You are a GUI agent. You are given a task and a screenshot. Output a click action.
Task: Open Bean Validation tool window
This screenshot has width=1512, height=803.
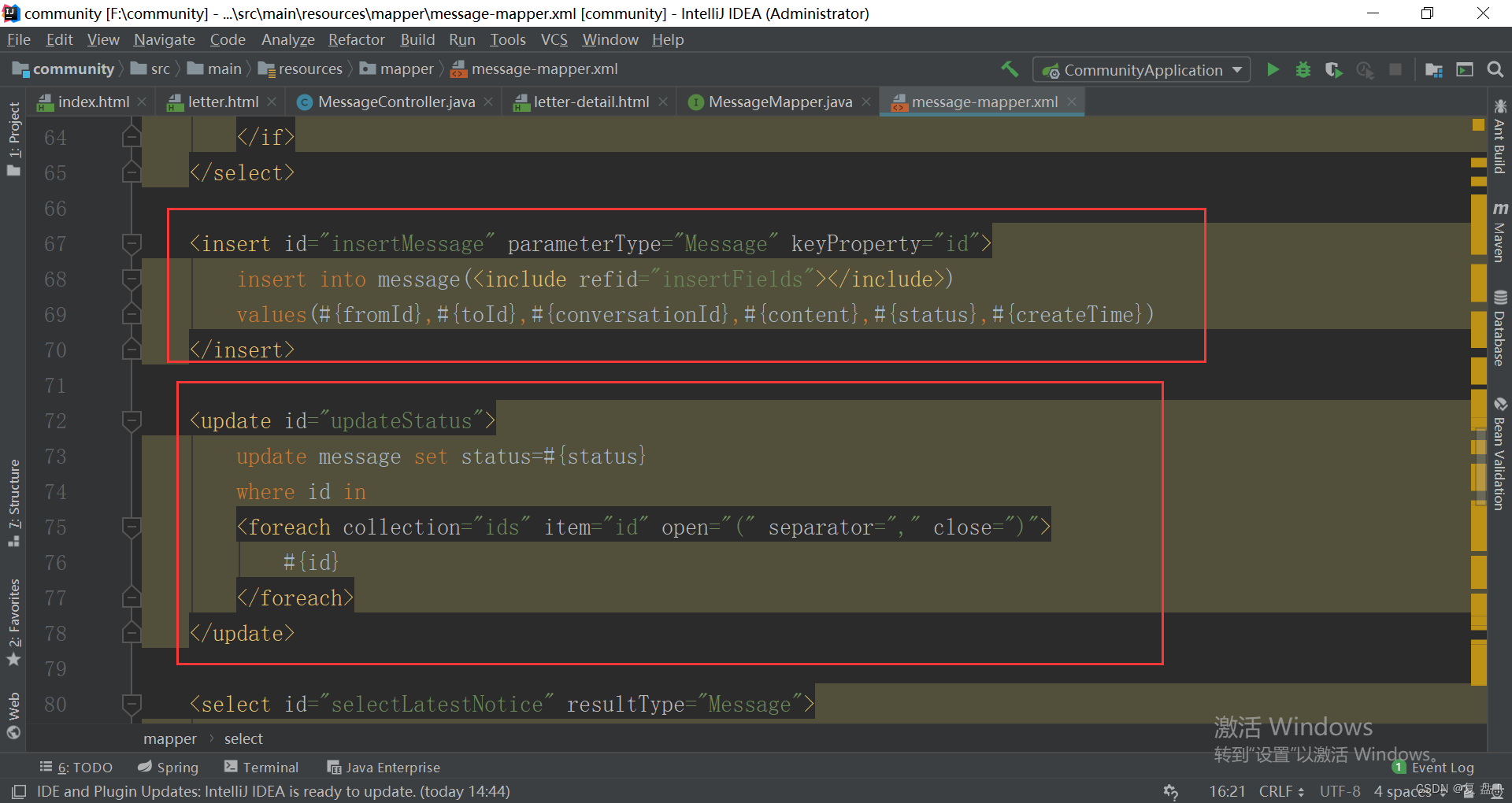point(1499,454)
